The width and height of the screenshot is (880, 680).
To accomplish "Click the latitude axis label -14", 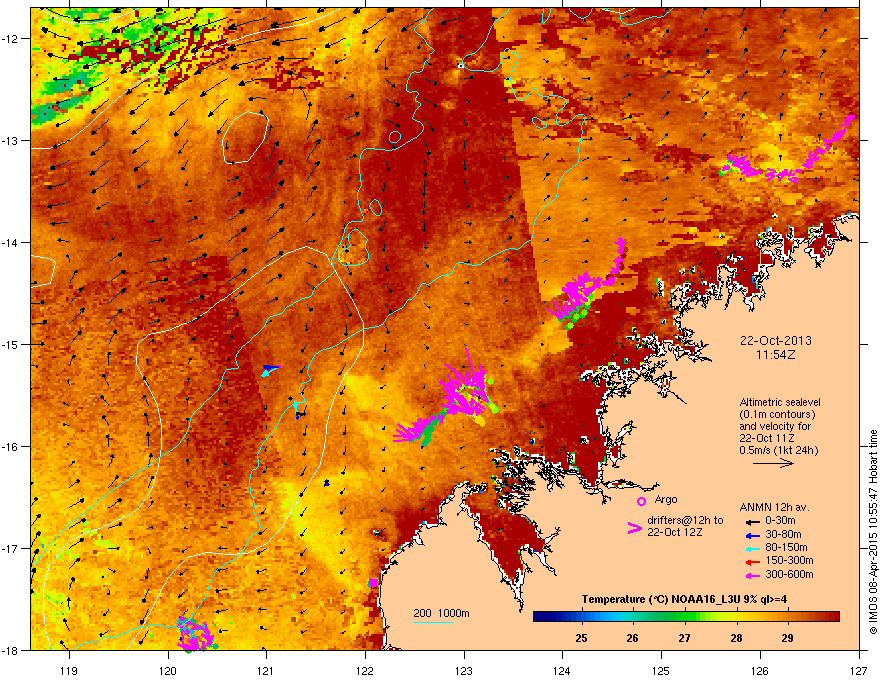I will pos(10,243).
